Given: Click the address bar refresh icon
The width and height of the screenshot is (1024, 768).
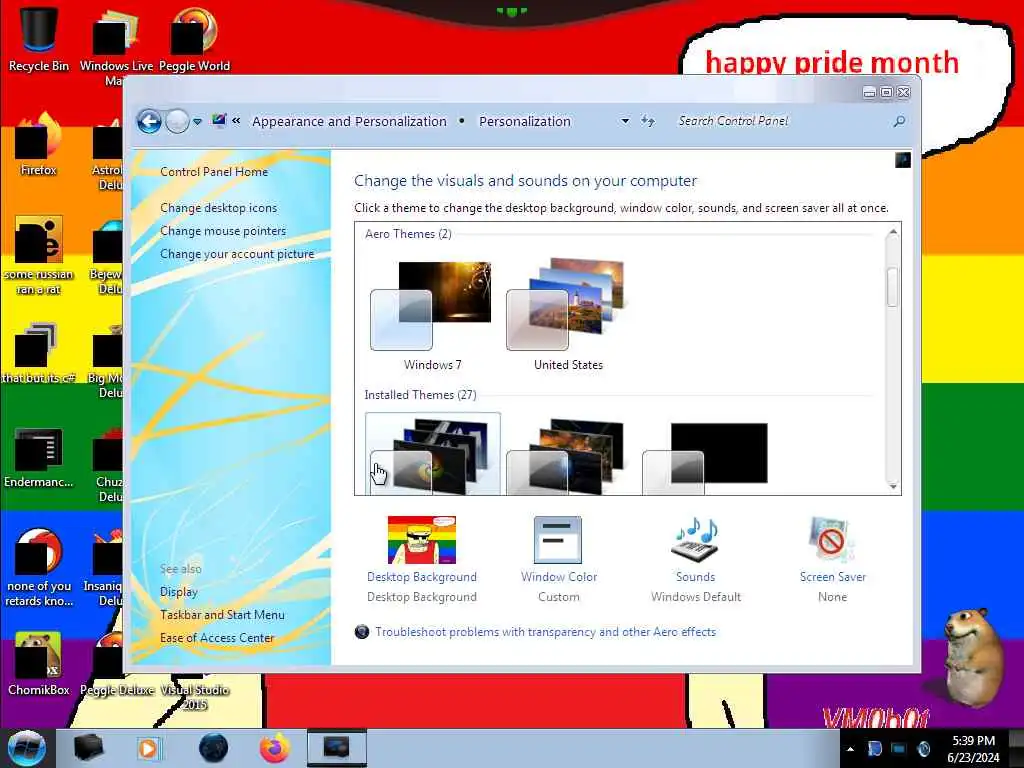Looking at the screenshot, I should pyautogui.click(x=647, y=121).
